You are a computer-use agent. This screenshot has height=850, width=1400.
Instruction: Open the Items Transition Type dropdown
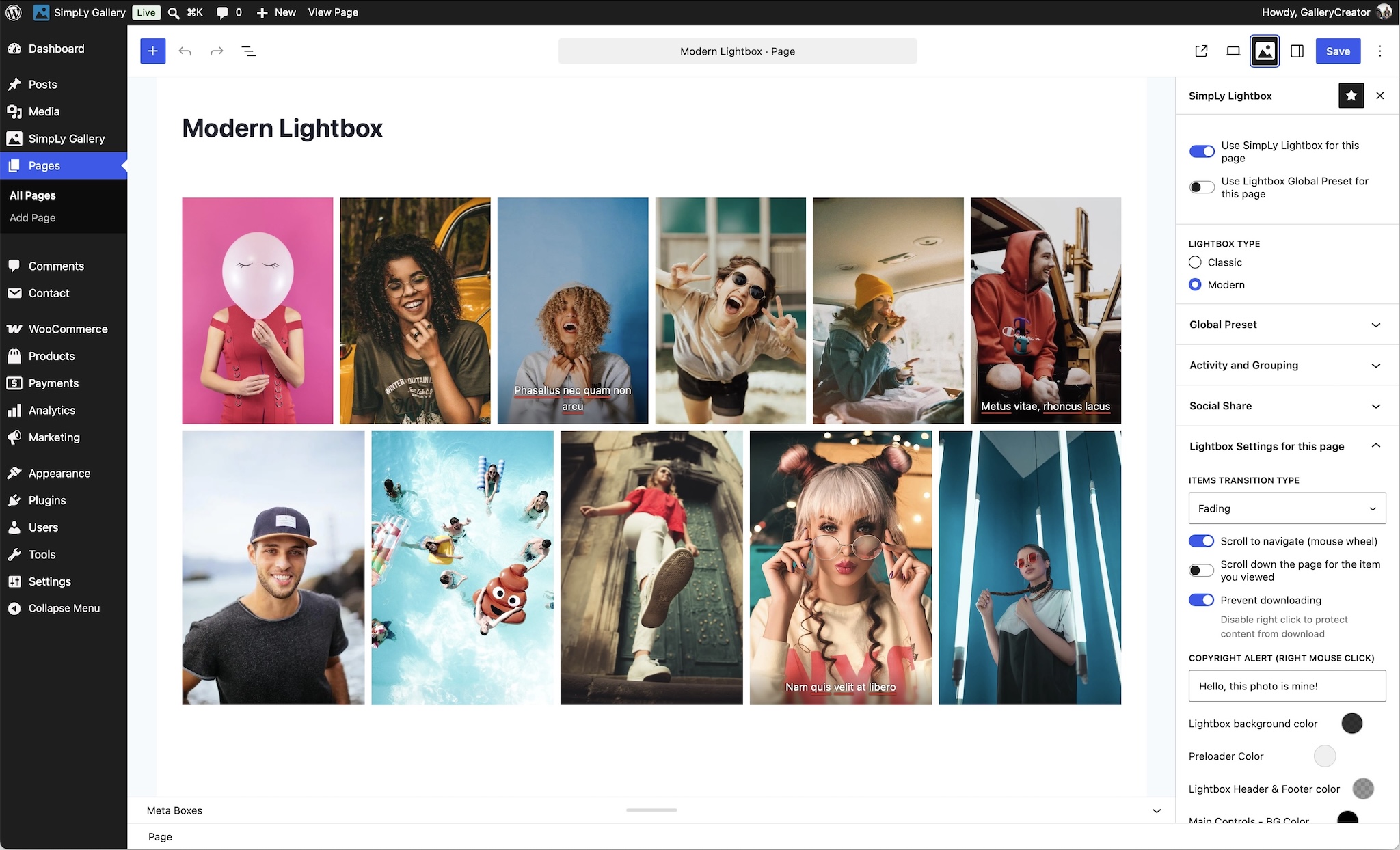1287,508
